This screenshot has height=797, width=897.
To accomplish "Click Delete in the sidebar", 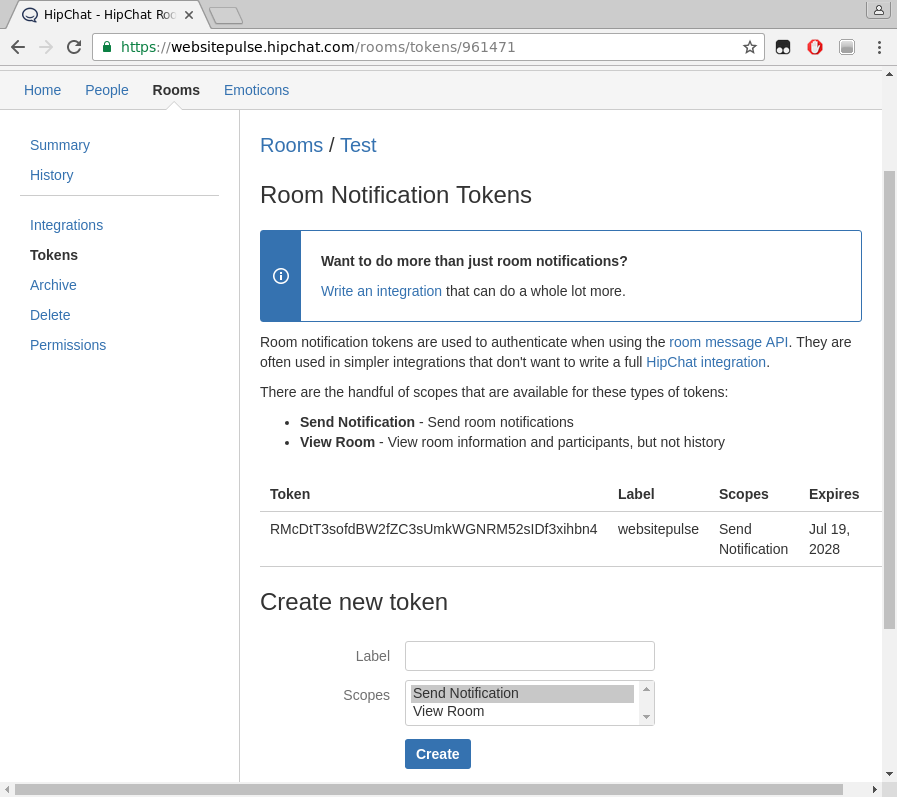I will click(x=50, y=315).
